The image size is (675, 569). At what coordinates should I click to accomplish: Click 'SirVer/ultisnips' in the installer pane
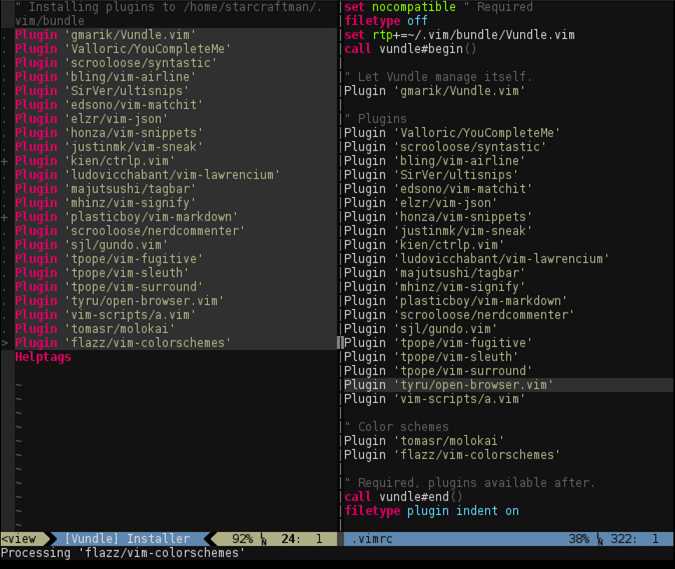pos(102,91)
